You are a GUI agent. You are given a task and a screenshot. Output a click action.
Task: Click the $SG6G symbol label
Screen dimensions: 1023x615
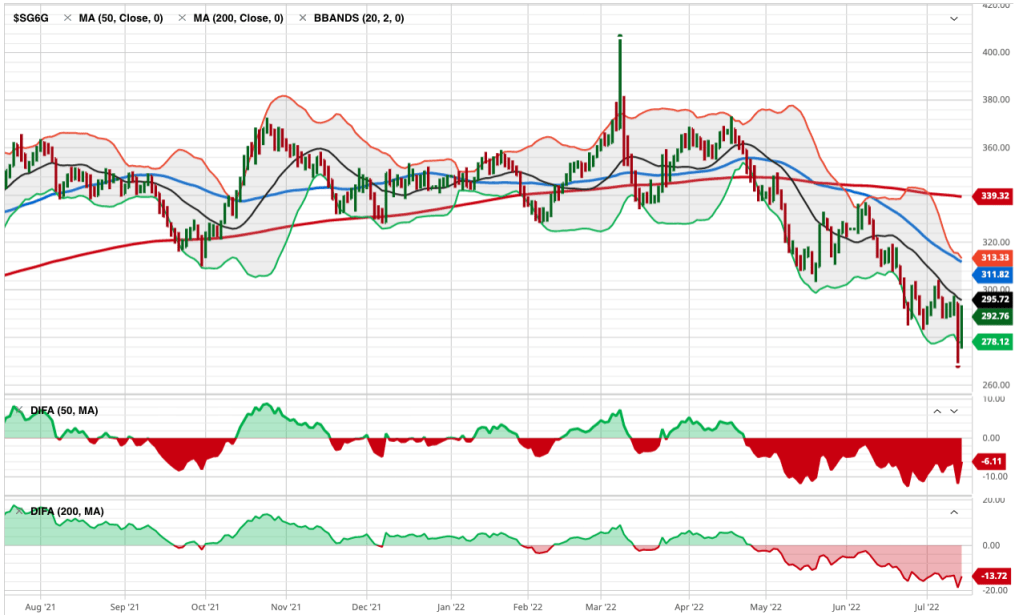(x=32, y=18)
